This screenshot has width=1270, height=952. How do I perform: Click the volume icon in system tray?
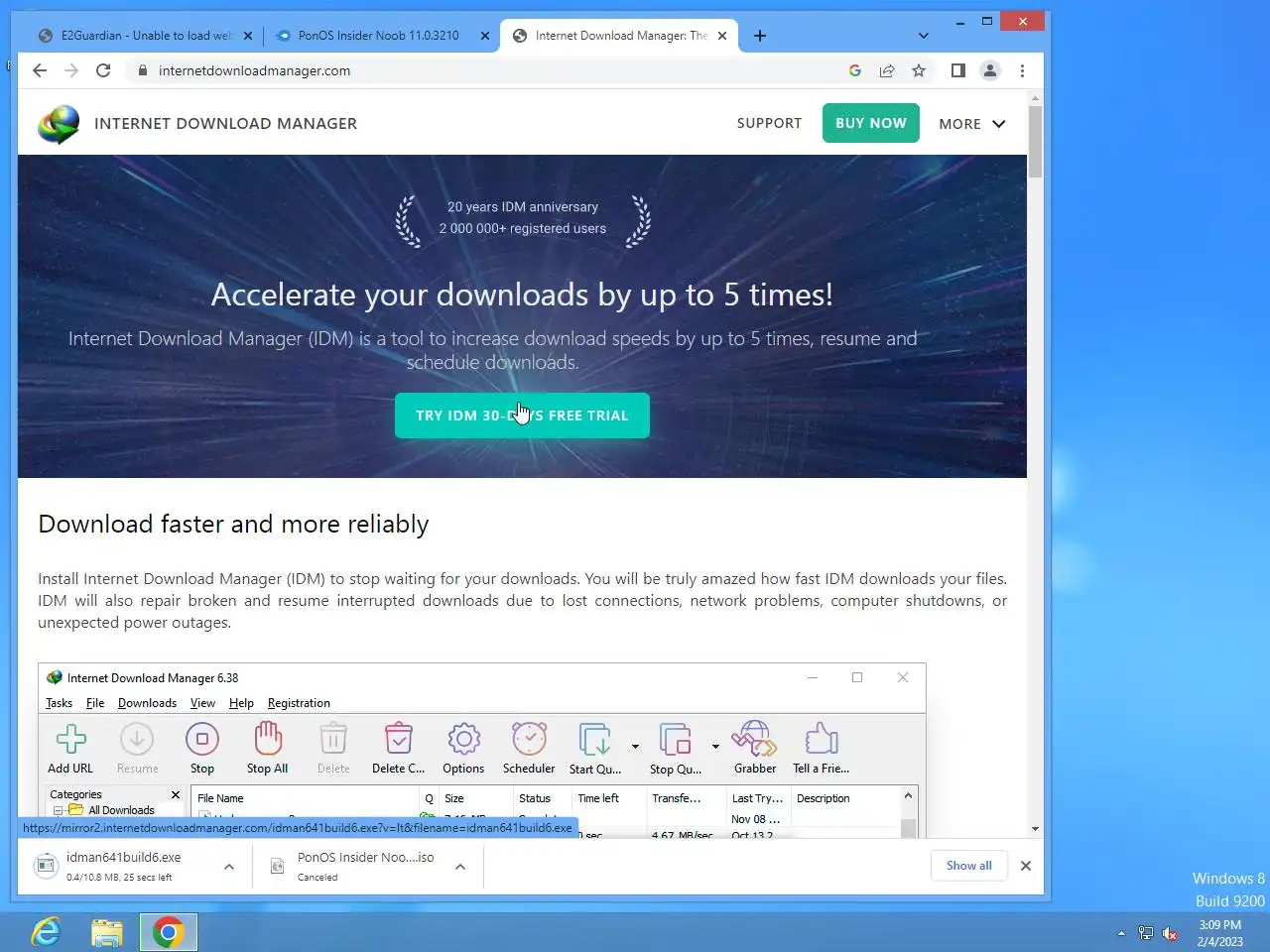[x=1170, y=933]
